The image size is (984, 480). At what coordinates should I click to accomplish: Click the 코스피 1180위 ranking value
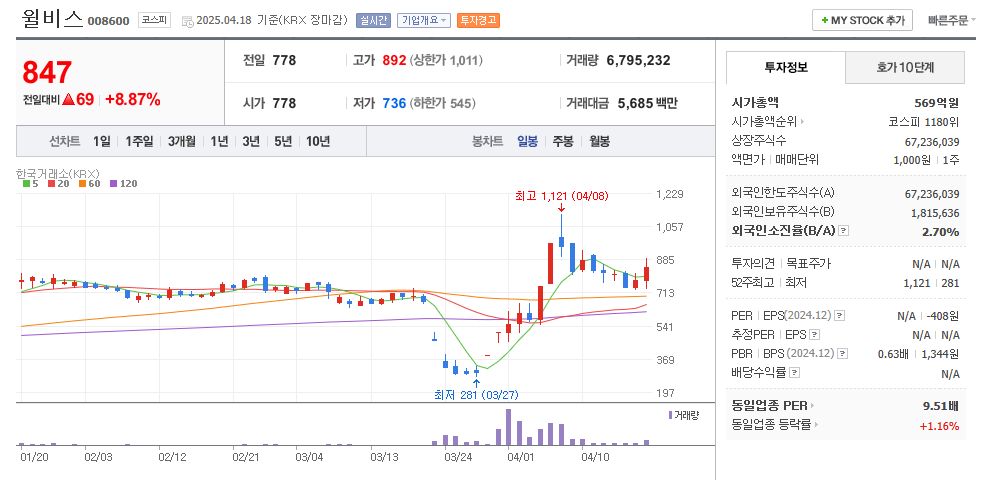(924, 122)
